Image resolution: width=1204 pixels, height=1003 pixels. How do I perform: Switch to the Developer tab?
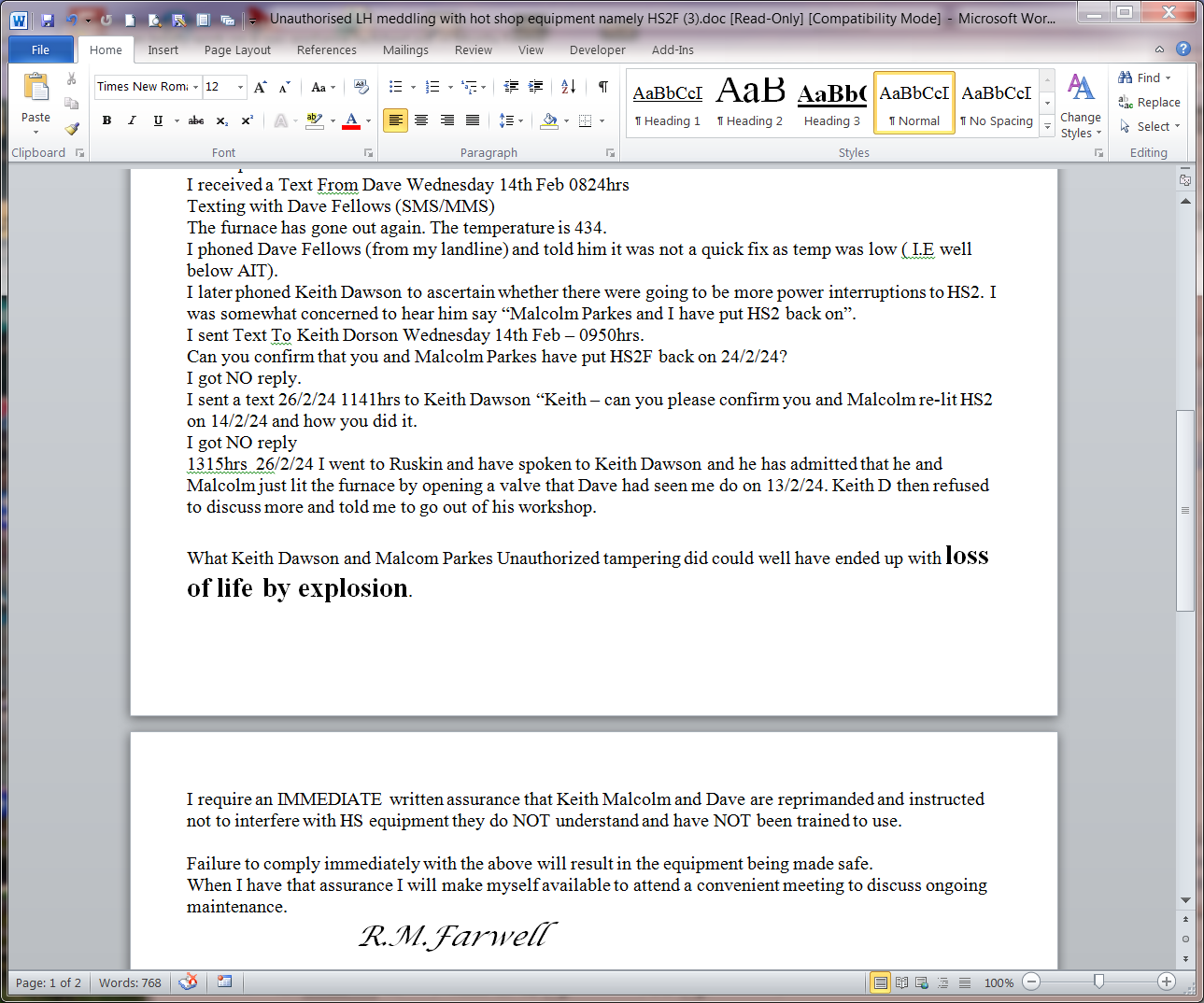pos(597,50)
